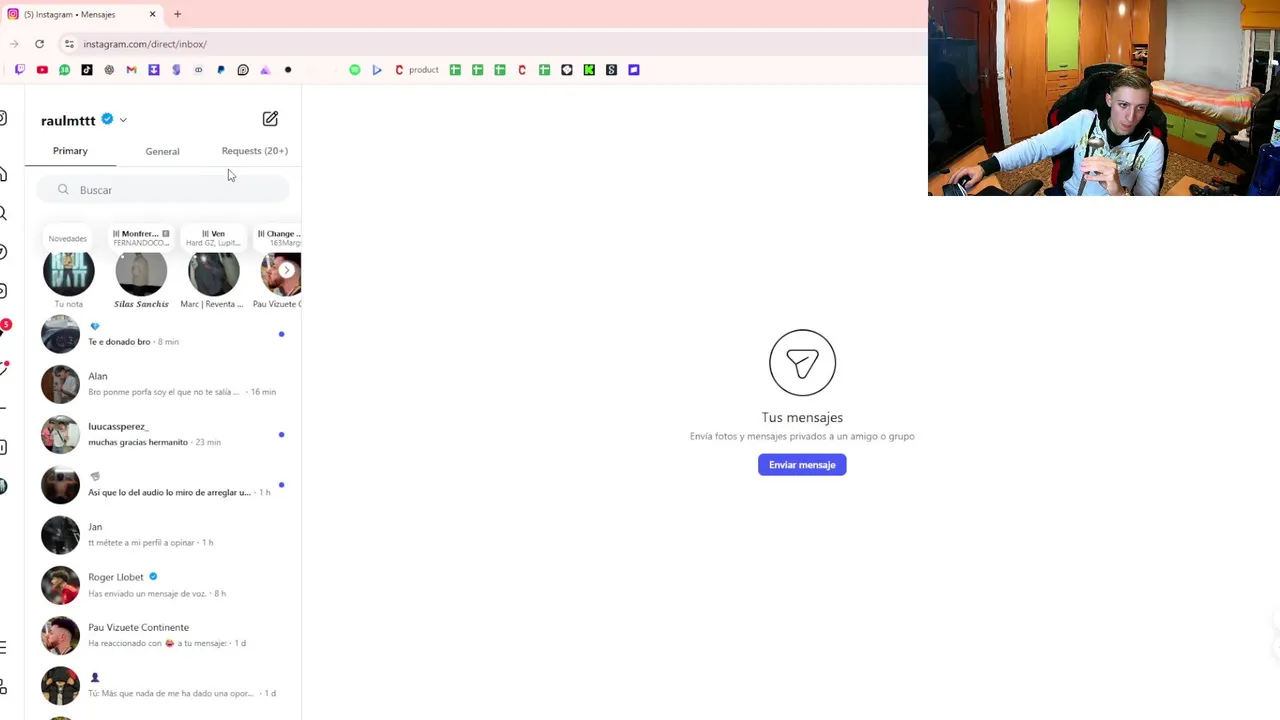Reload the Instagram page
The image size is (1280, 720).
(39, 44)
